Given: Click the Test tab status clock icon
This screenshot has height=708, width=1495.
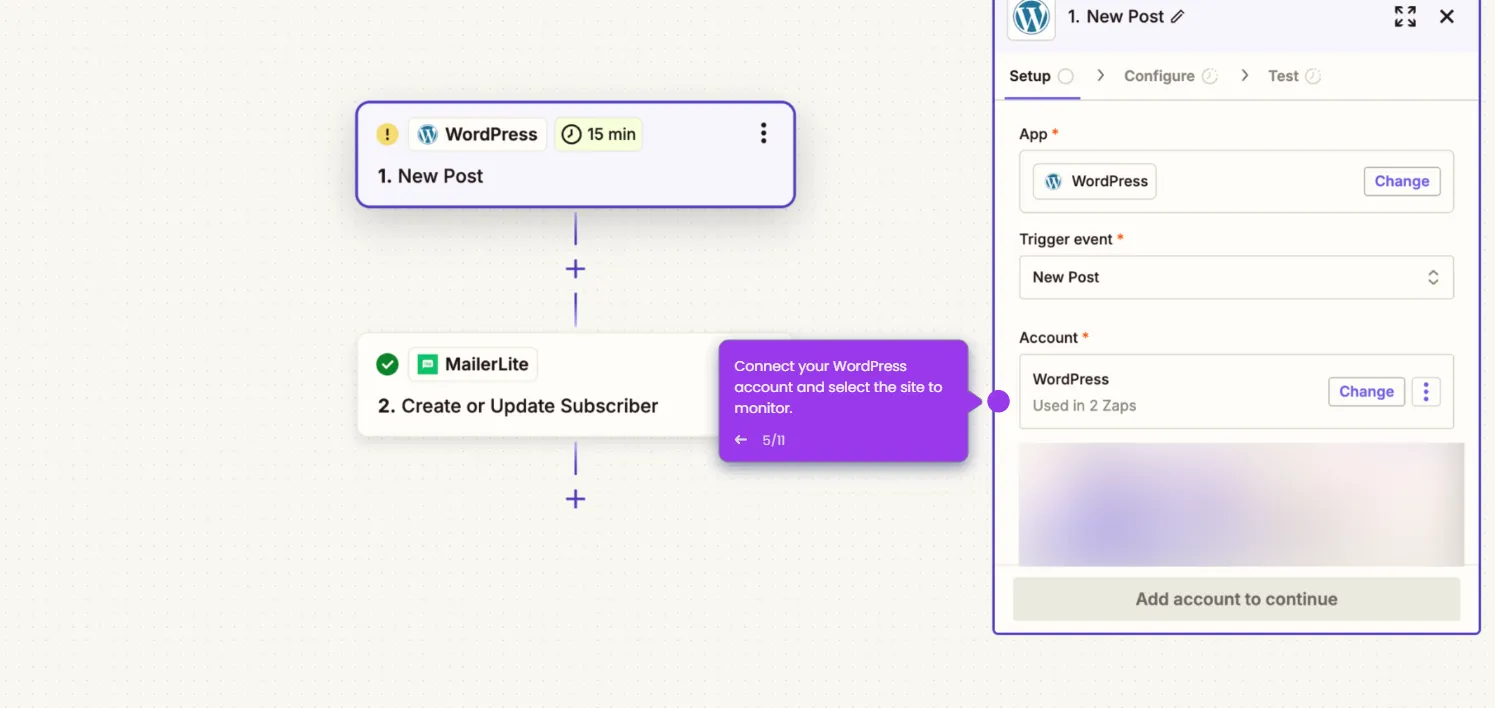Looking at the screenshot, I should (x=1313, y=76).
